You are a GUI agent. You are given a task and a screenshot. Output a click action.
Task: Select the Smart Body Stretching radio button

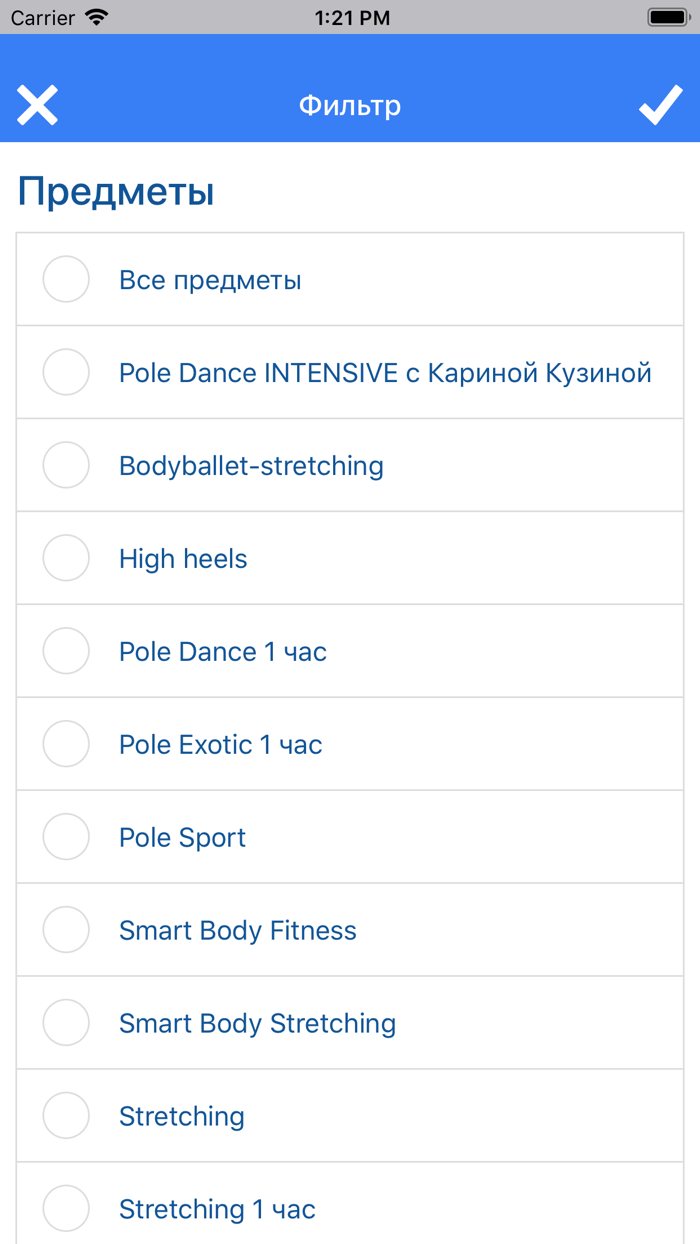coord(66,1023)
